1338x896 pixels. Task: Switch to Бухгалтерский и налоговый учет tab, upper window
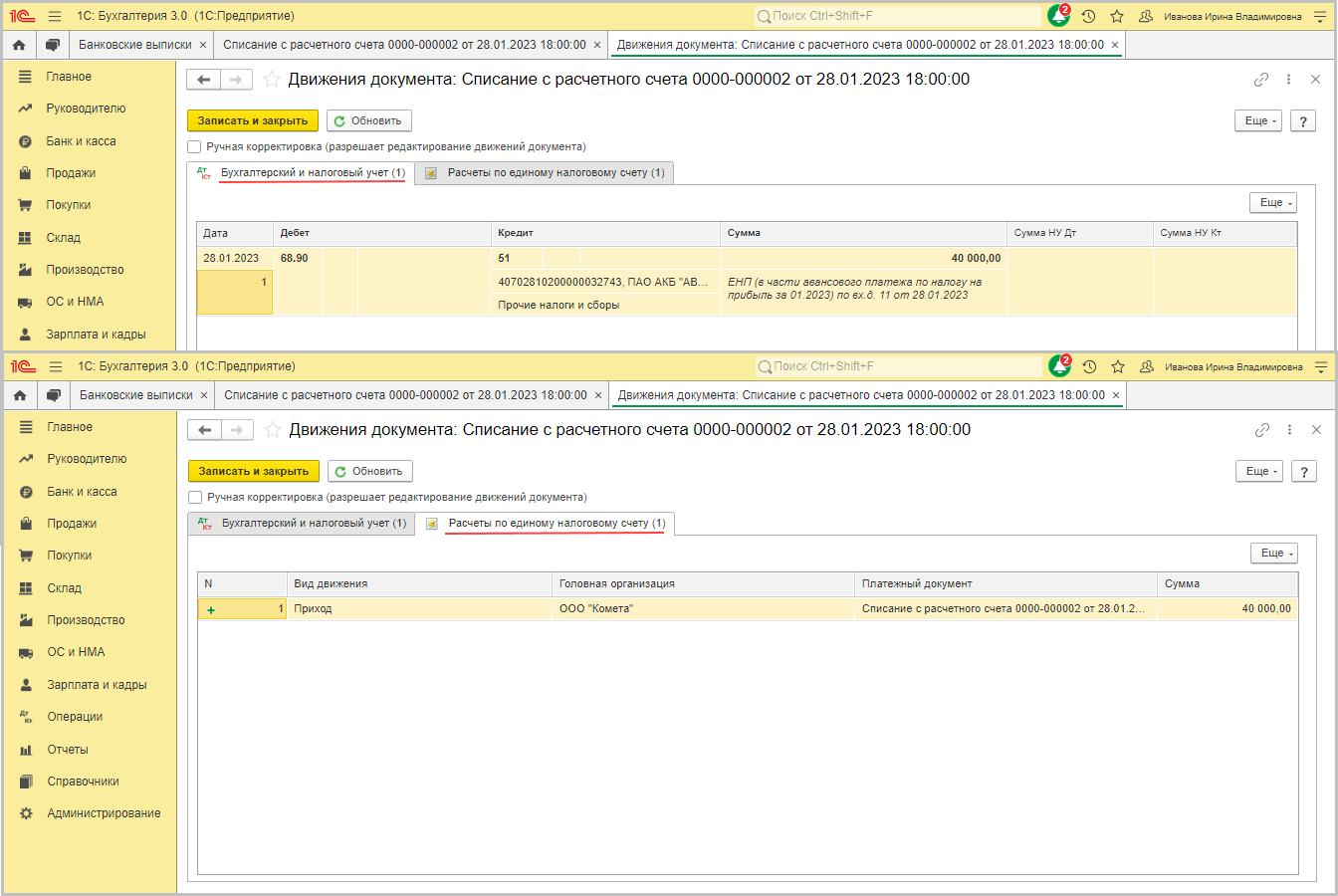coord(301,173)
